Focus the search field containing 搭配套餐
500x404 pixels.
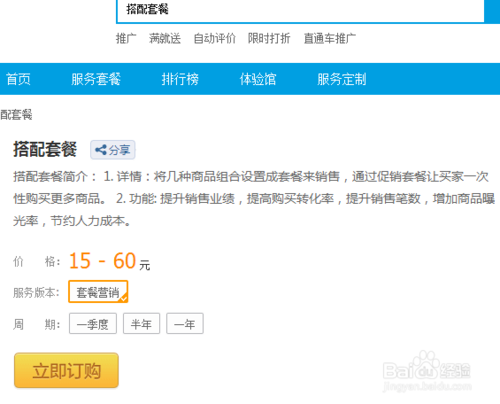click(x=300, y=10)
